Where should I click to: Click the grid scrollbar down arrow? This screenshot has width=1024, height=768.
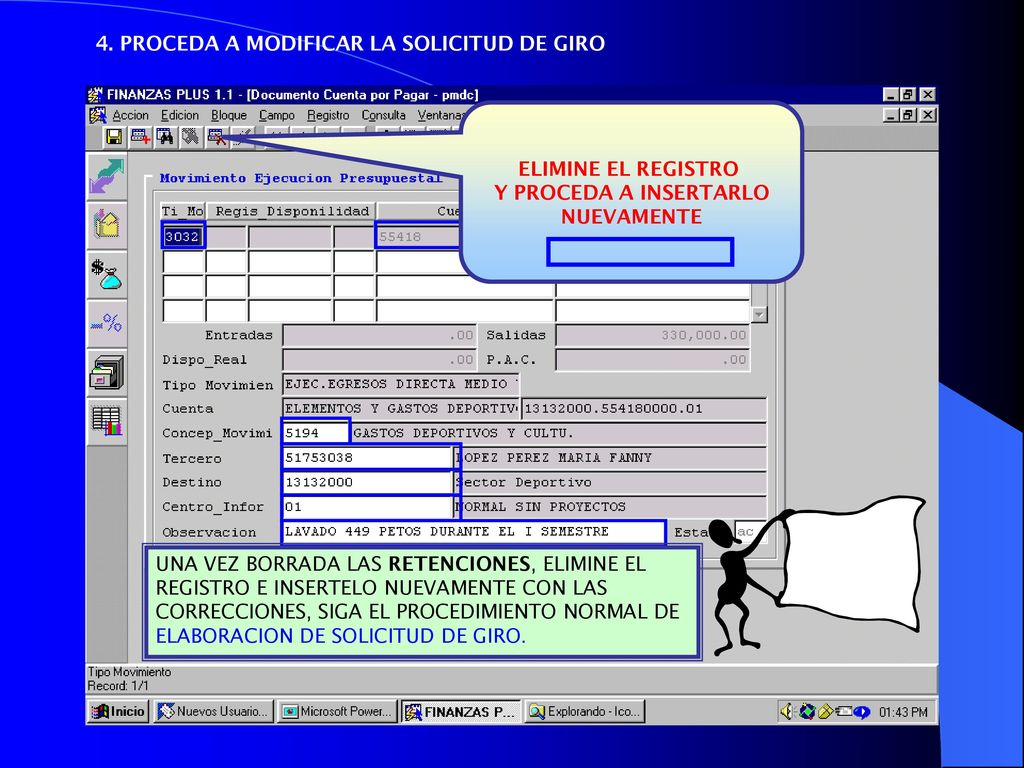(x=758, y=315)
